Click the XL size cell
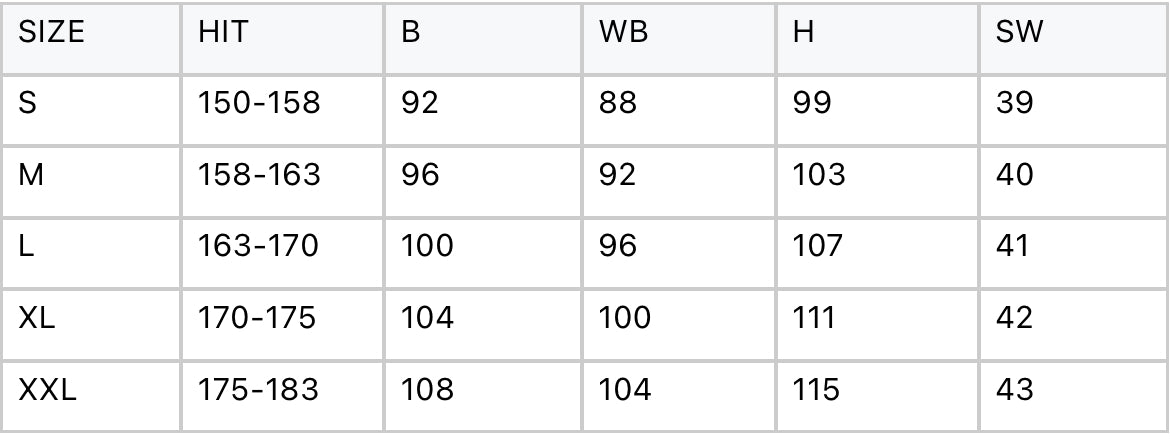This screenshot has width=1170, height=439. (x=37, y=318)
